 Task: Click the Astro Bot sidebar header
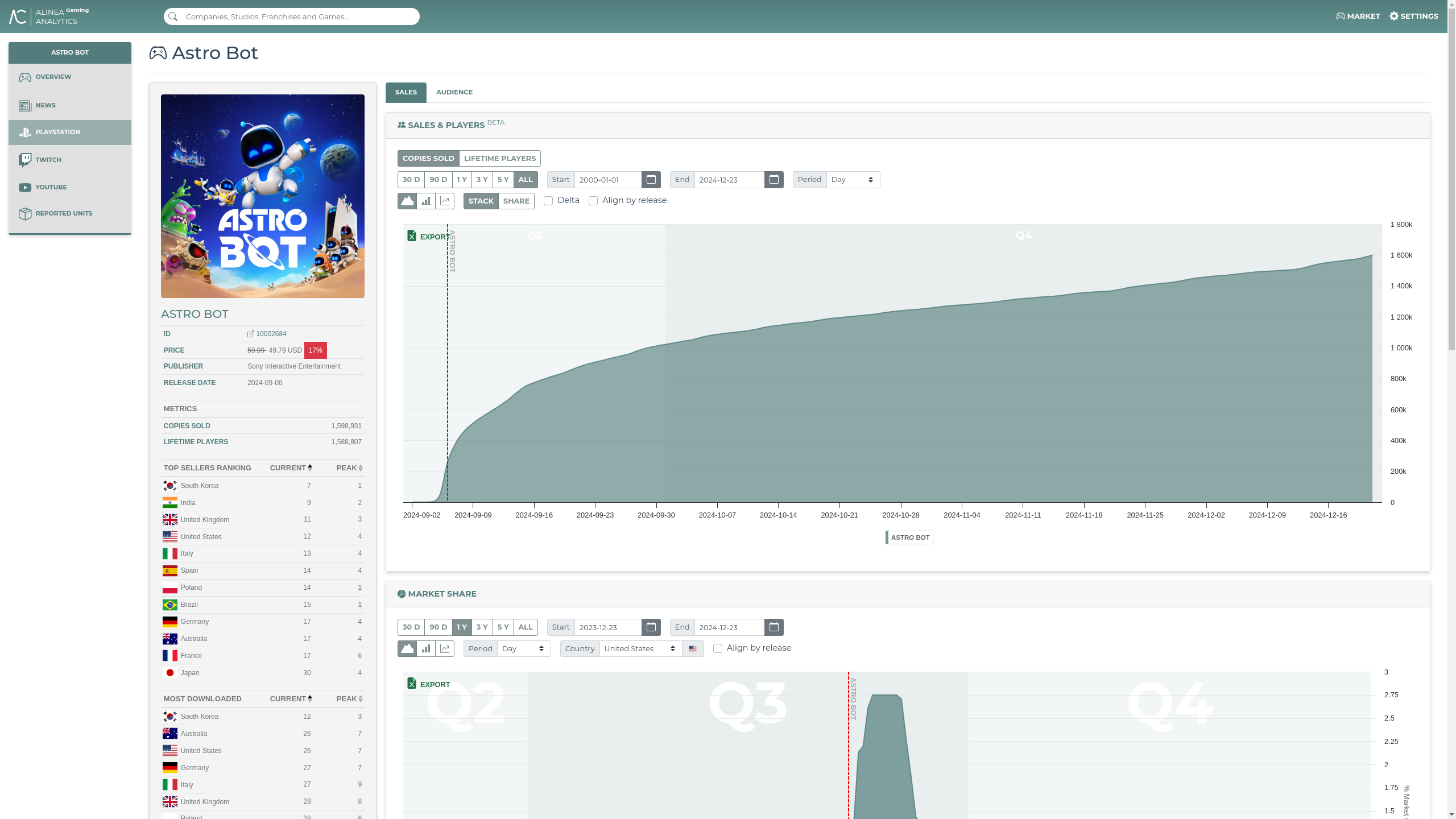coord(70,52)
